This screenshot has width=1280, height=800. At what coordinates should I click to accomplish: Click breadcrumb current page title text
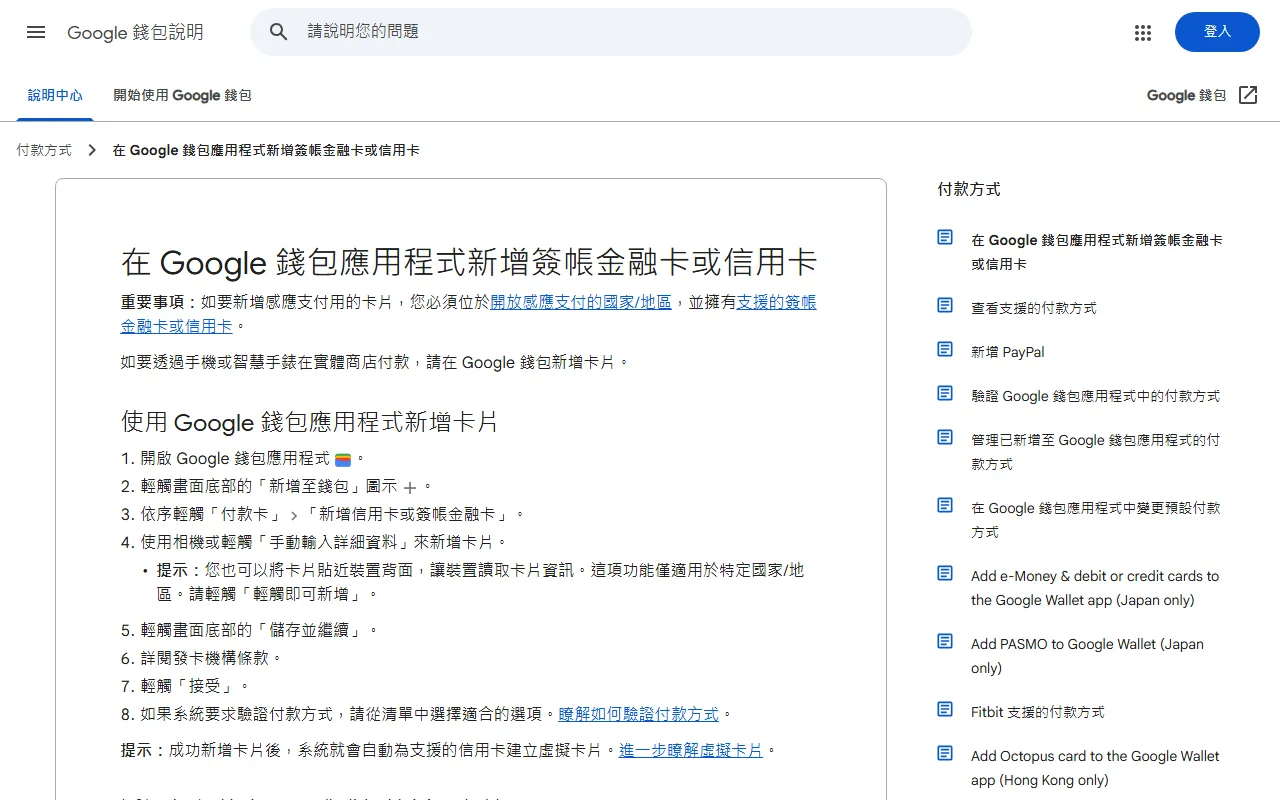point(266,150)
